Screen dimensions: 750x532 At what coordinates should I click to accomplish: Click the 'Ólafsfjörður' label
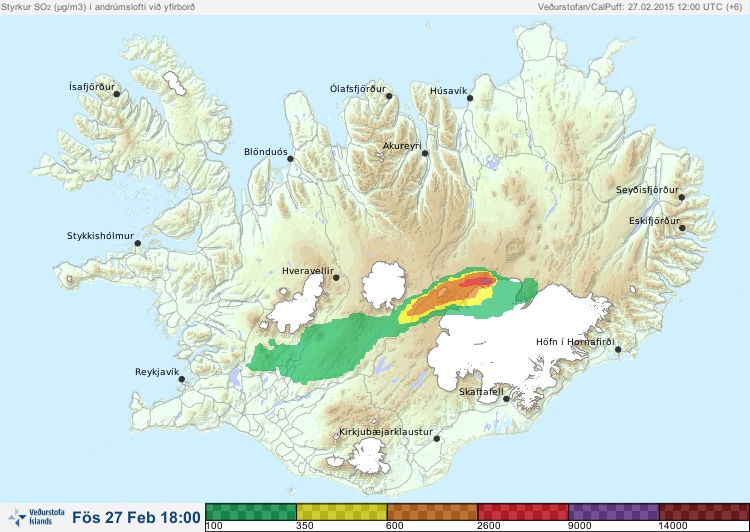[358, 89]
